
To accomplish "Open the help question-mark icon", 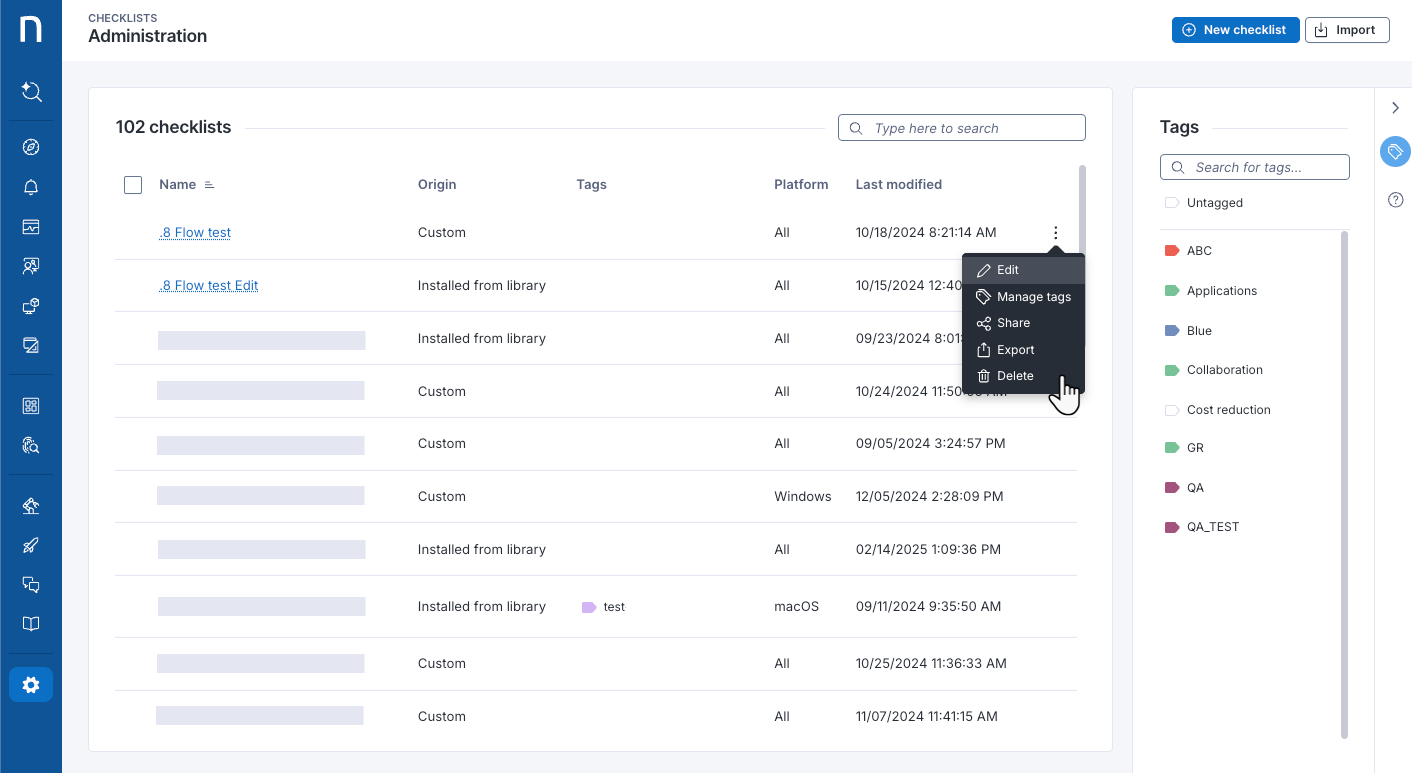I will 1395,200.
